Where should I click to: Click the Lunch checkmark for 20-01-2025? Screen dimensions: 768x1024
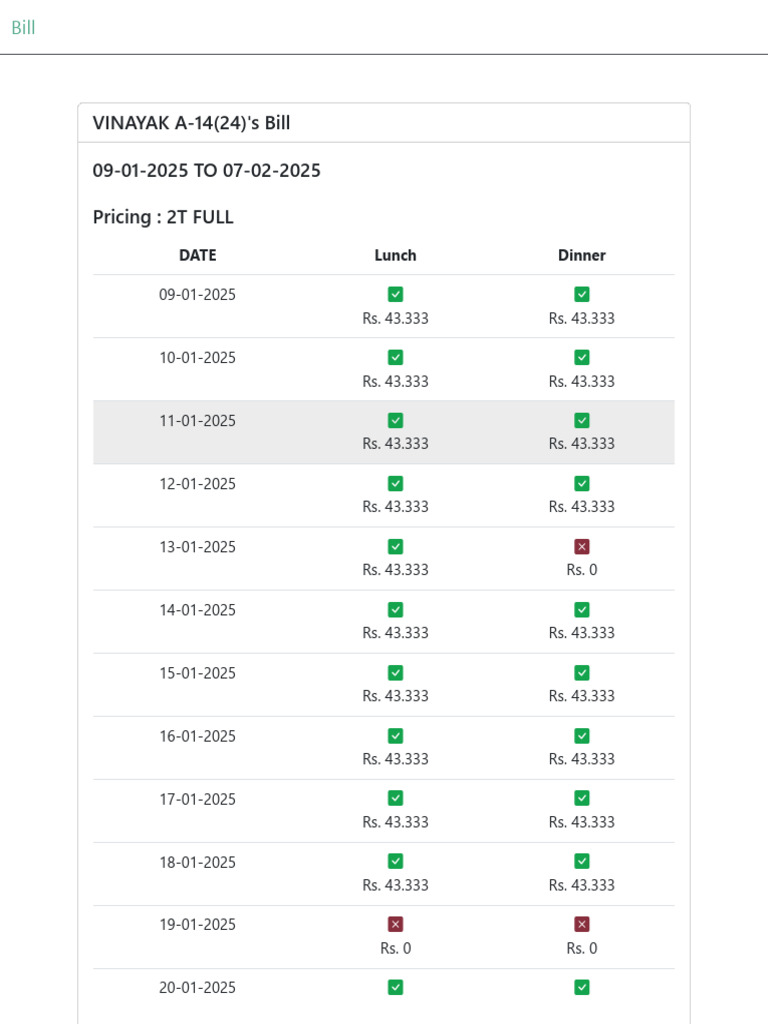tap(396, 987)
